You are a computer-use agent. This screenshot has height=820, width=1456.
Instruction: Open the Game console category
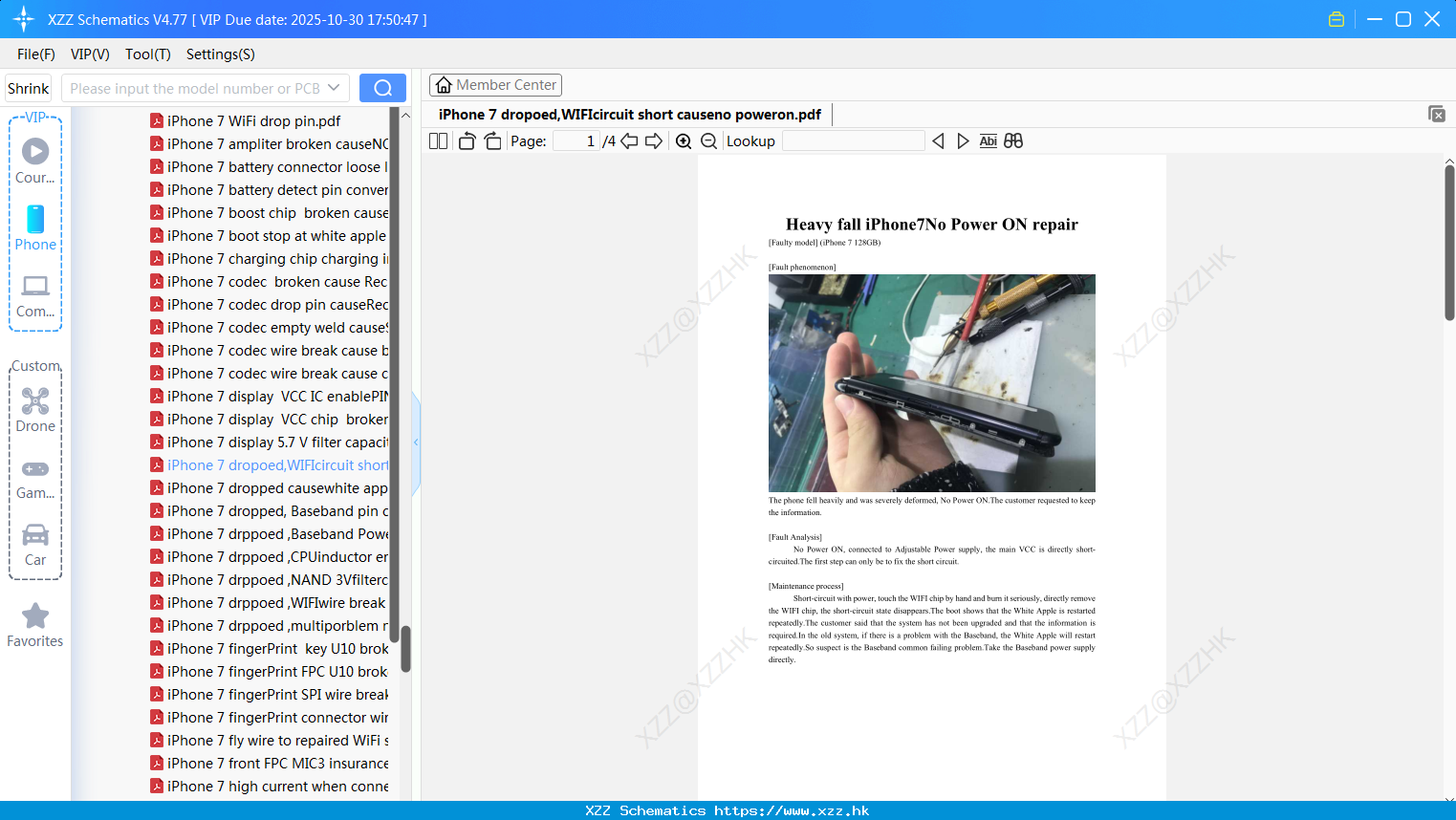pos(35,479)
